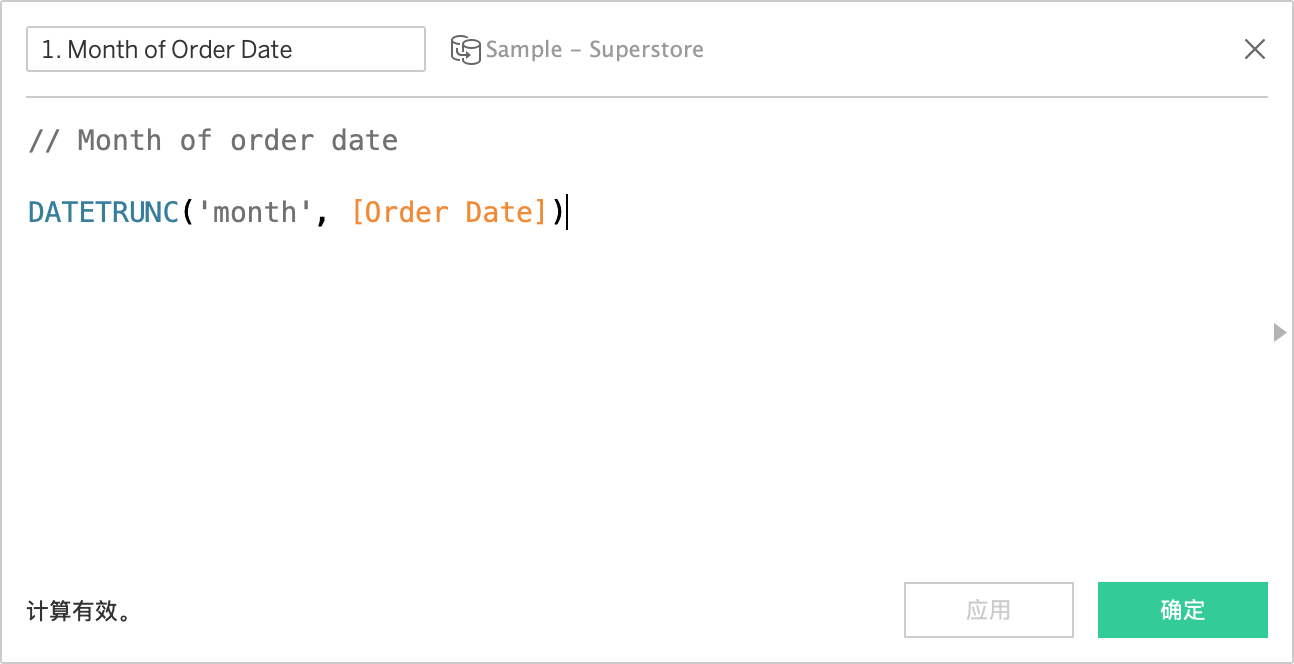Click the DATETRUNC function in the formula
Screen dimensions: 1294x664
[103, 212]
